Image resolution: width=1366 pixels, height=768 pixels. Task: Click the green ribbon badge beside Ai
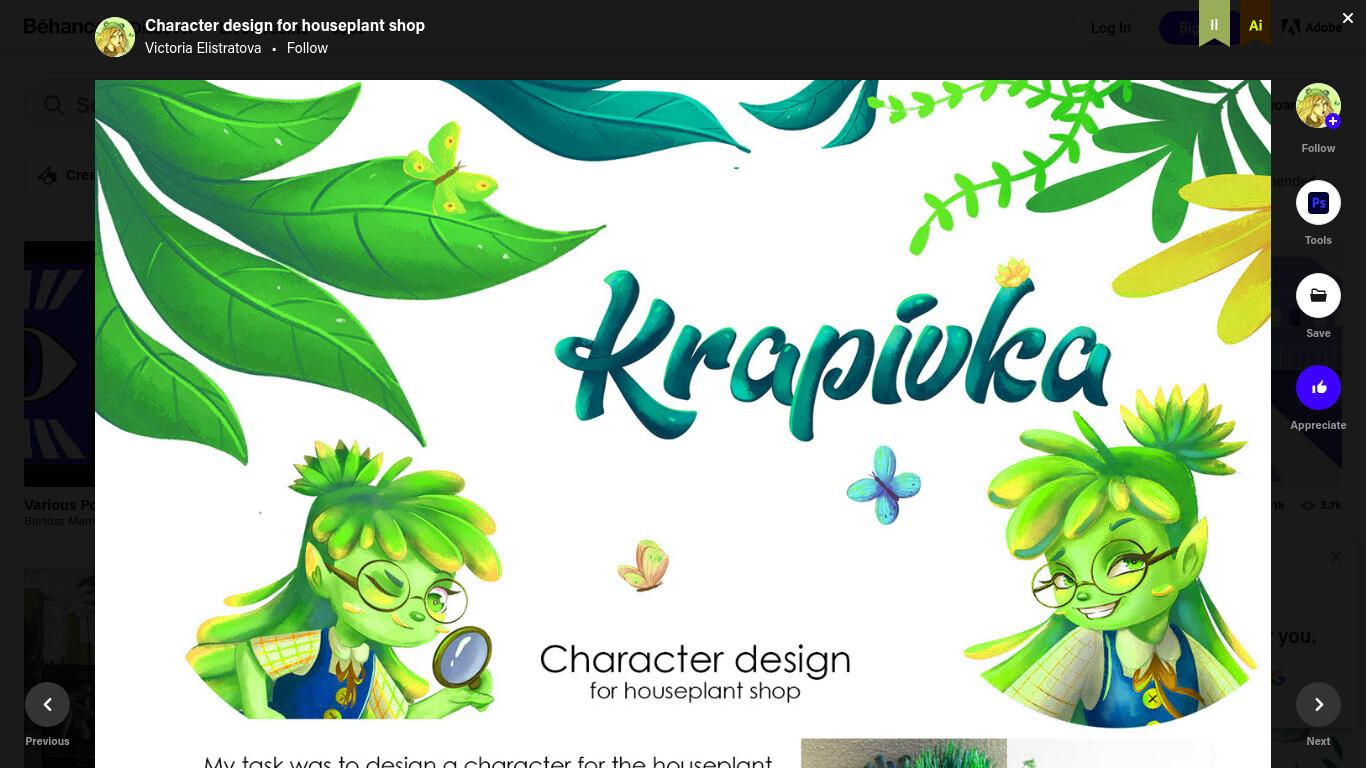(x=1214, y=22)
